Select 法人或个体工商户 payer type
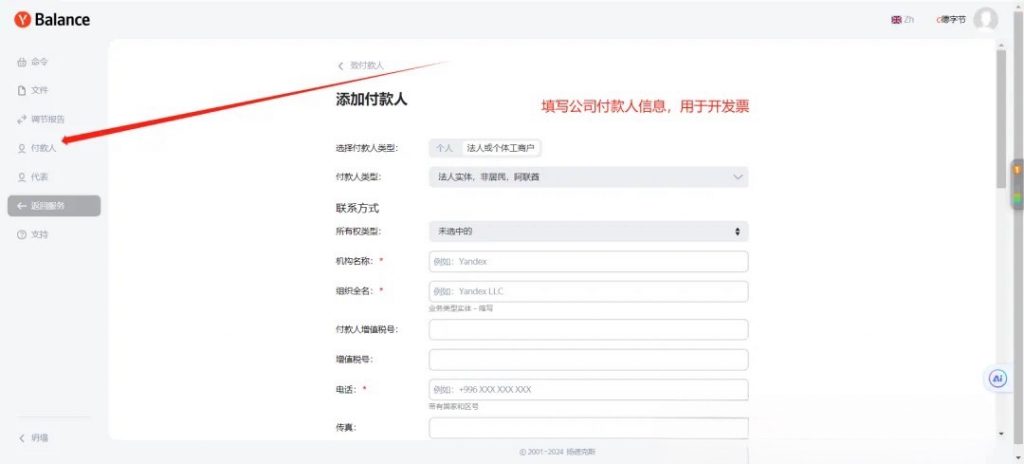This screenshot has height=464, width=1024. (501, 148)
